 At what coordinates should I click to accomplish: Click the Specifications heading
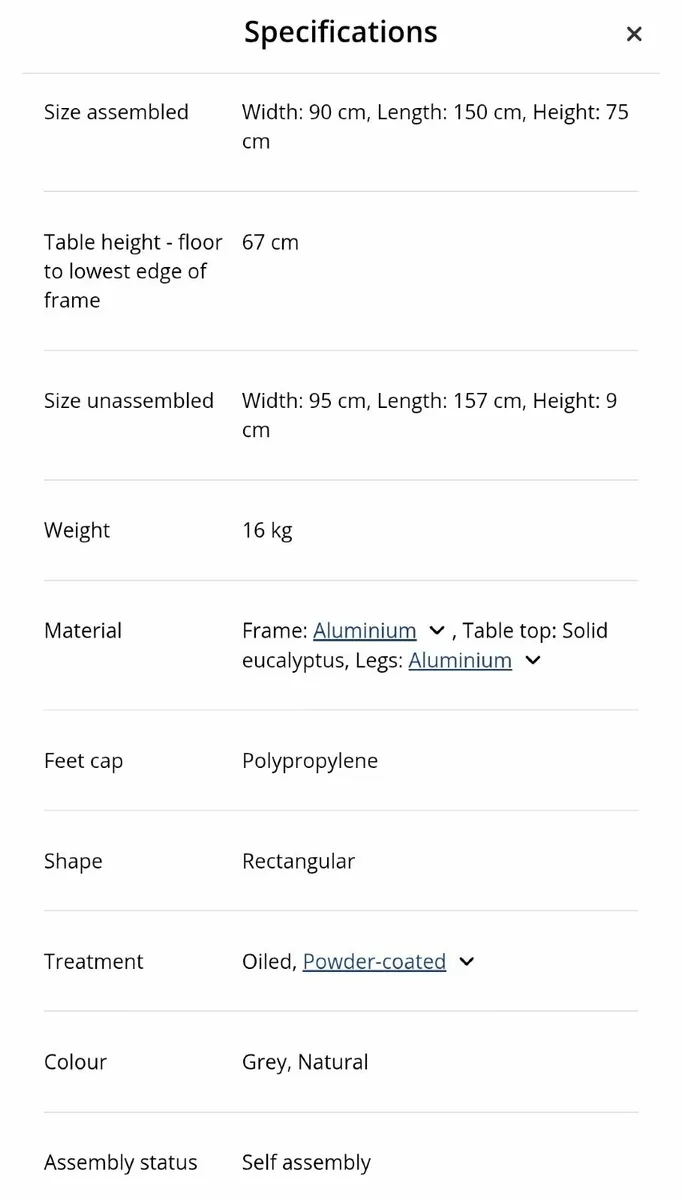(340, 32)
